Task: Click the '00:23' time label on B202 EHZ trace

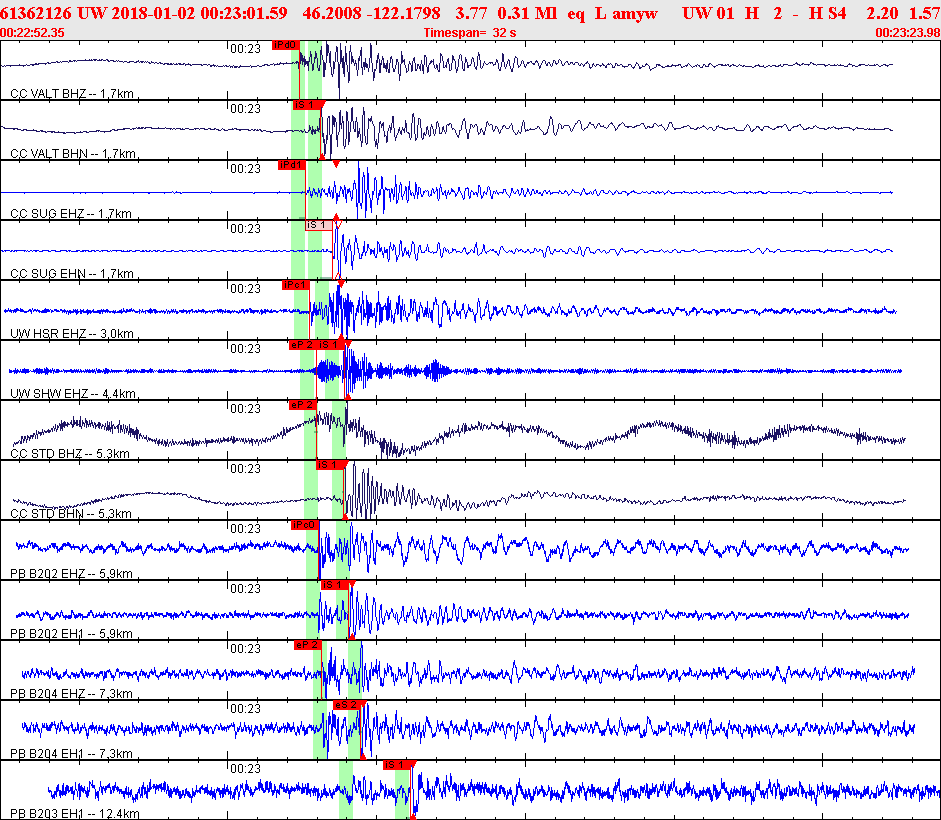Action: click(x=245, y=529)
